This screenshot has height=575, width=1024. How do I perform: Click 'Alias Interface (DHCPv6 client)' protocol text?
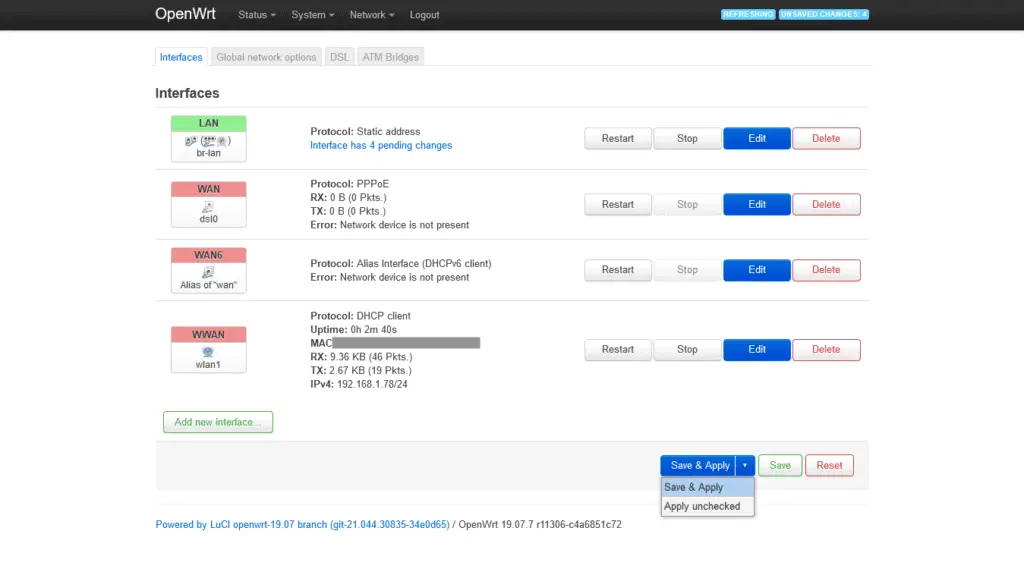424,263
